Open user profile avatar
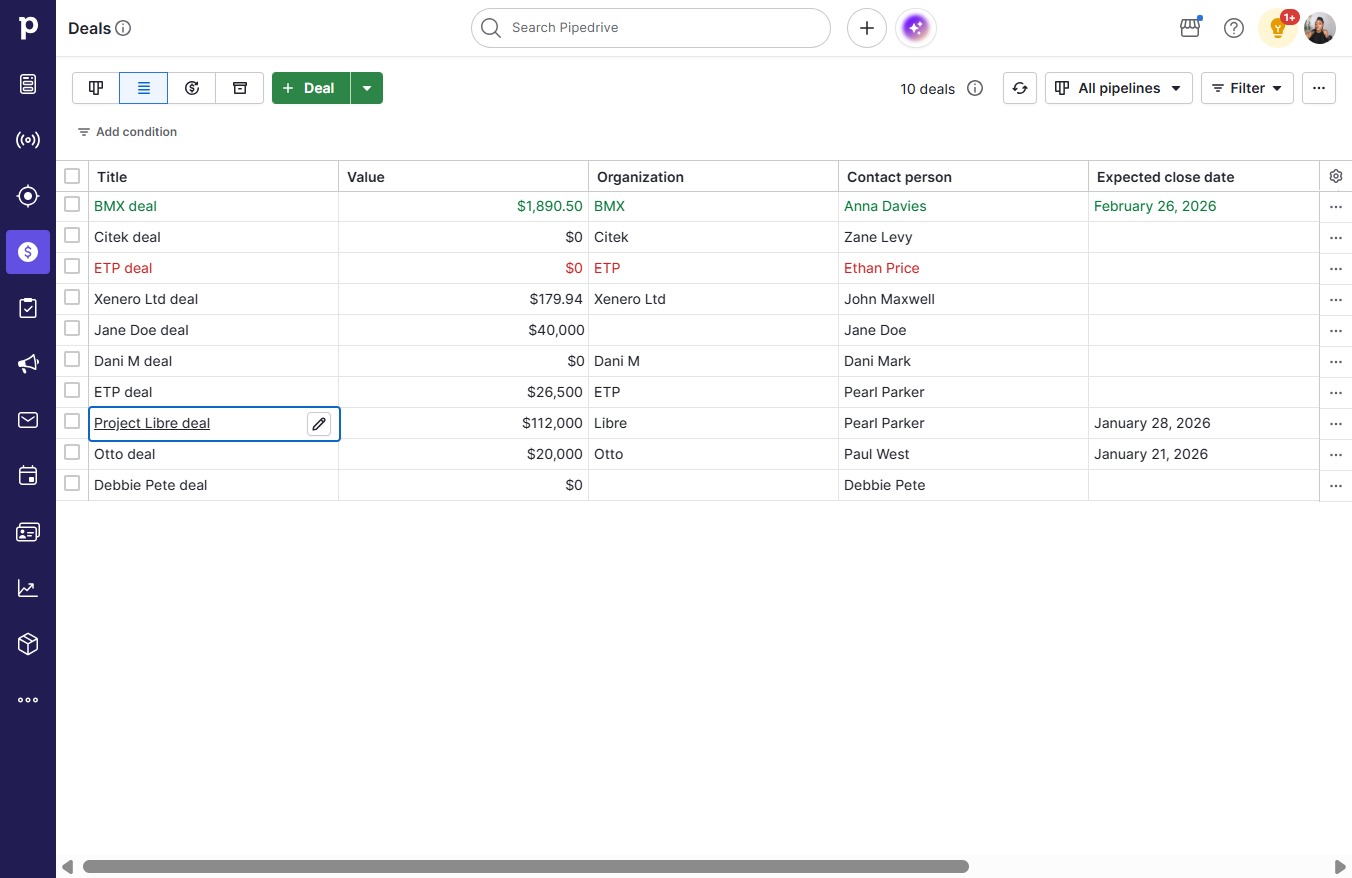 click(1320, 28)
